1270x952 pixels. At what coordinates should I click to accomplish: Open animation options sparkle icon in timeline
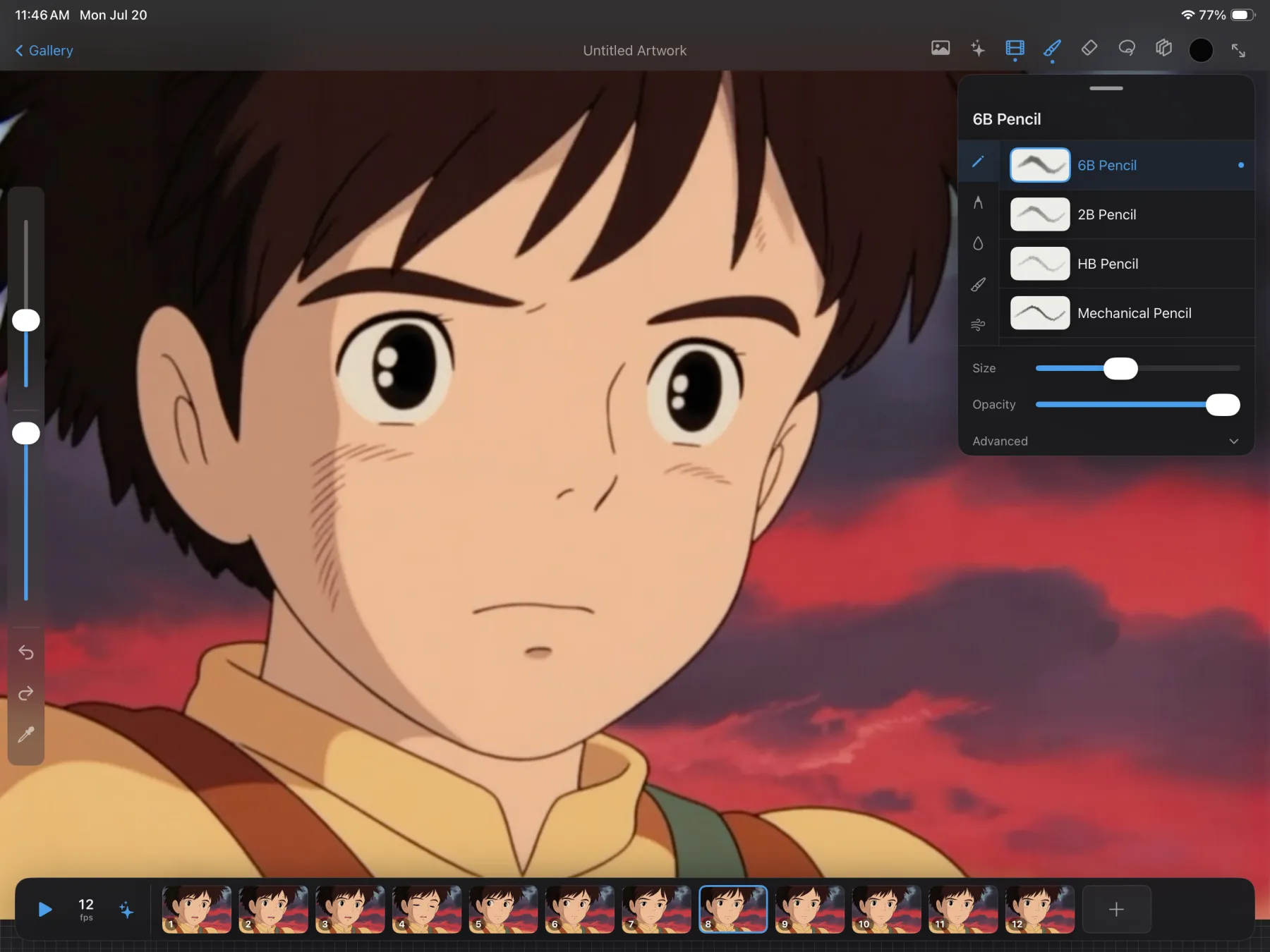126,910
